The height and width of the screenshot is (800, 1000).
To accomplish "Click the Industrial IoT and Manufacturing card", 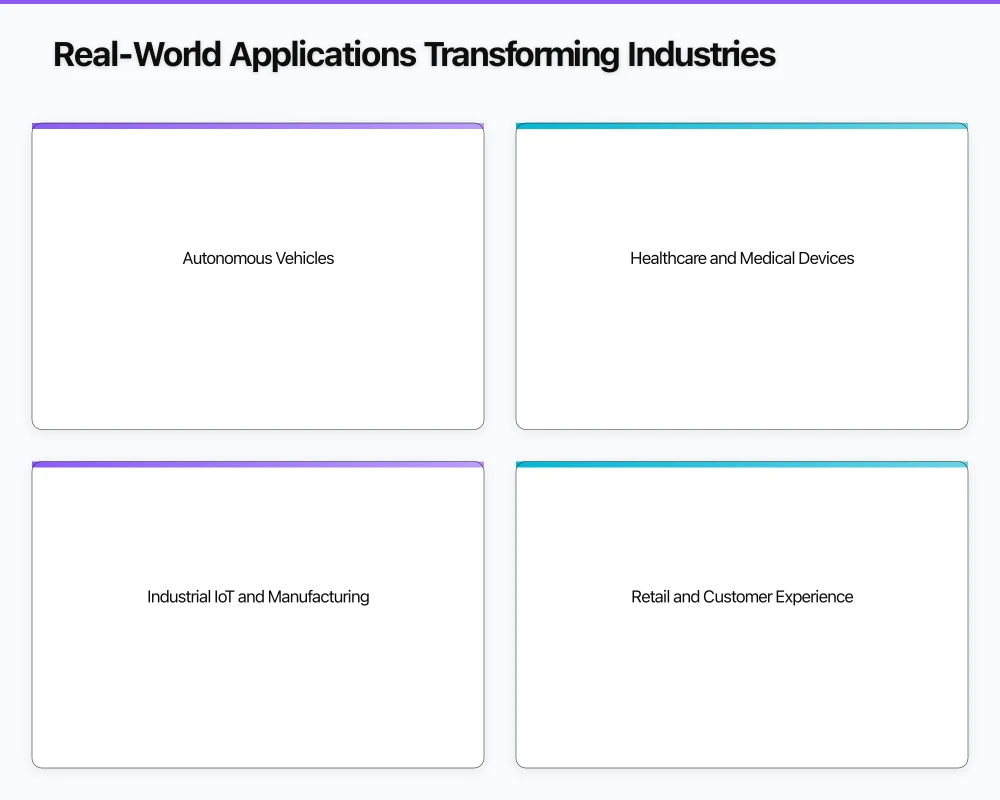I will coord(258,615).
